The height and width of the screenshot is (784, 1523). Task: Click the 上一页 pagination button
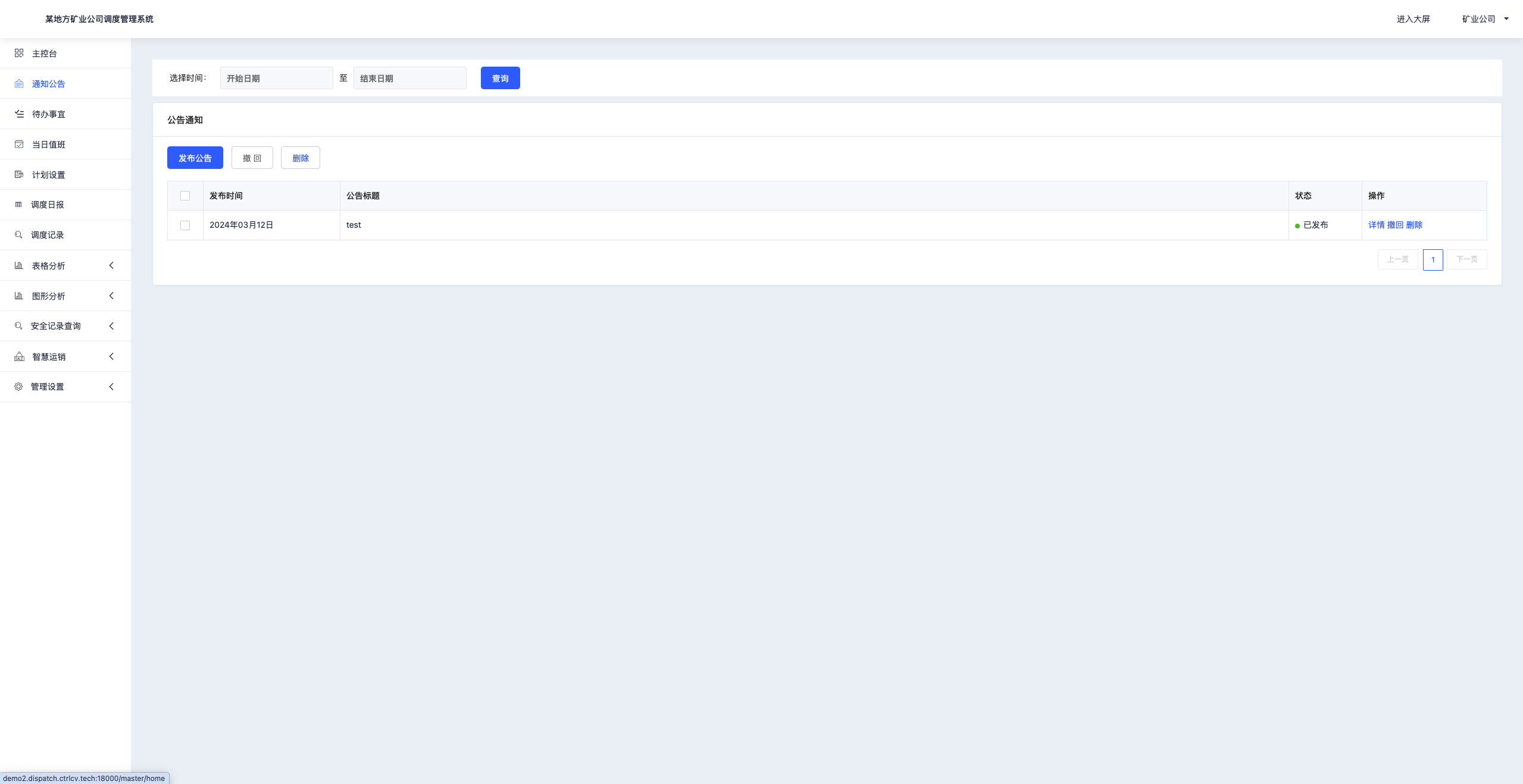(1398, 259)
